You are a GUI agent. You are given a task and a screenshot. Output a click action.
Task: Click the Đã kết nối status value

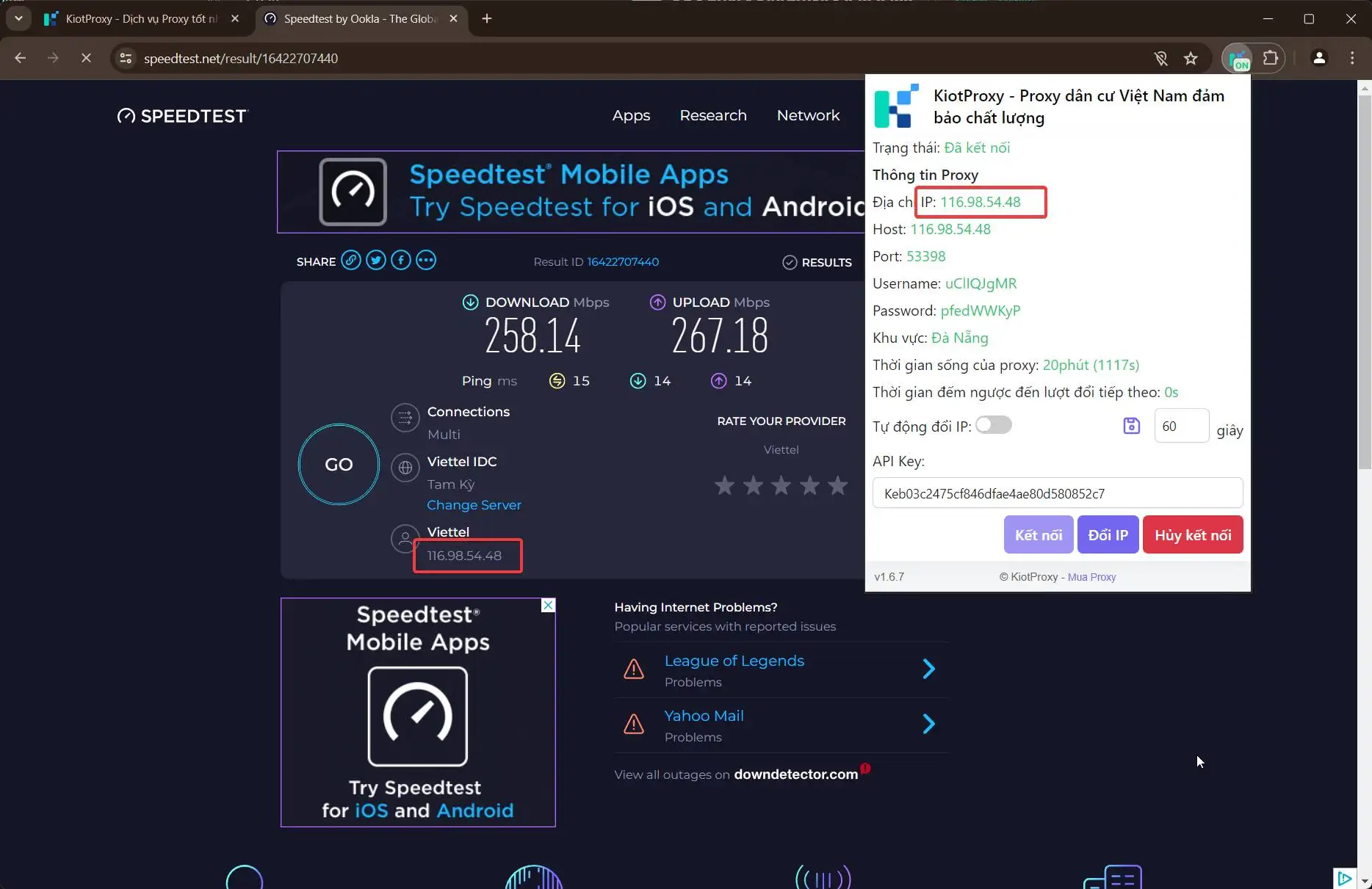(x=977, y=148)
